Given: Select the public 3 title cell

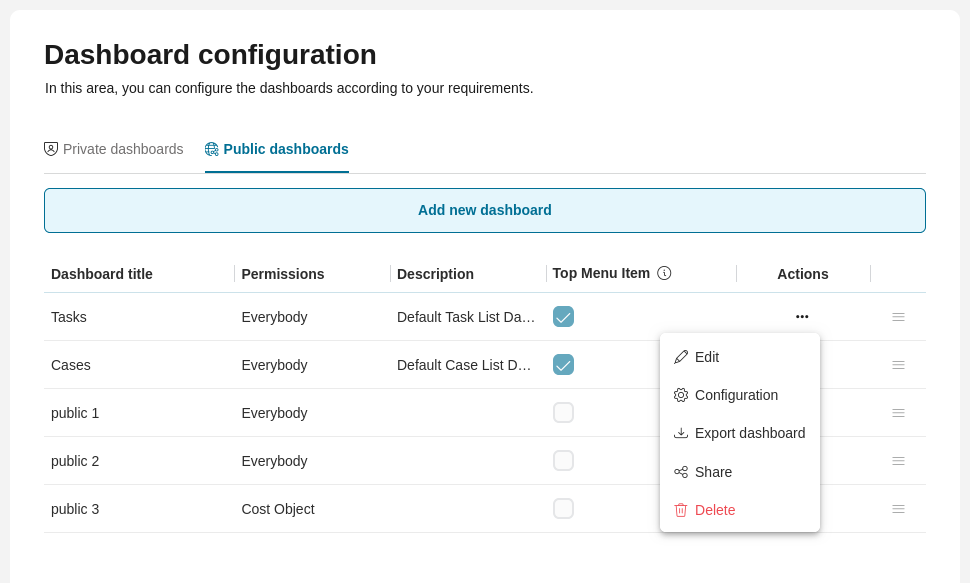Looking at the screenshot, I should point(75,509).
